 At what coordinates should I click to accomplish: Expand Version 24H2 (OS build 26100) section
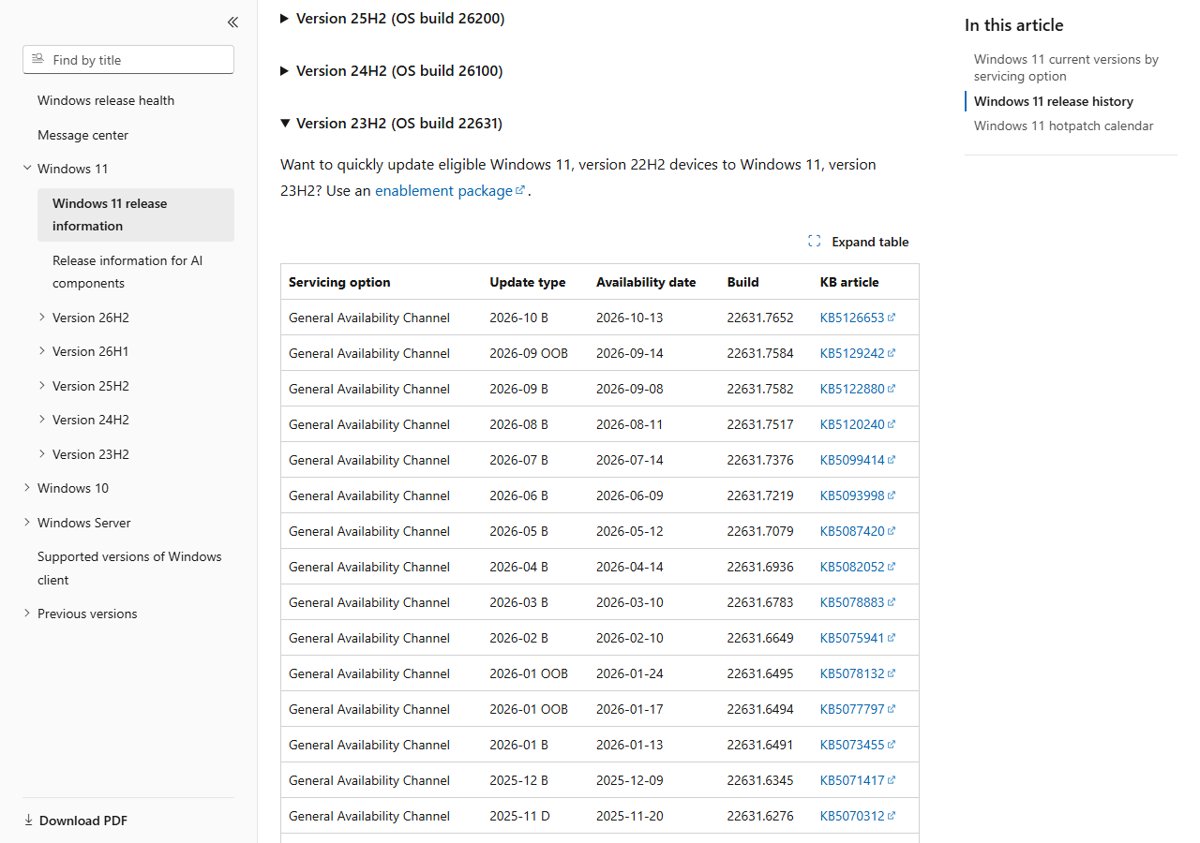pyautogui.click(x=392, y=71)
